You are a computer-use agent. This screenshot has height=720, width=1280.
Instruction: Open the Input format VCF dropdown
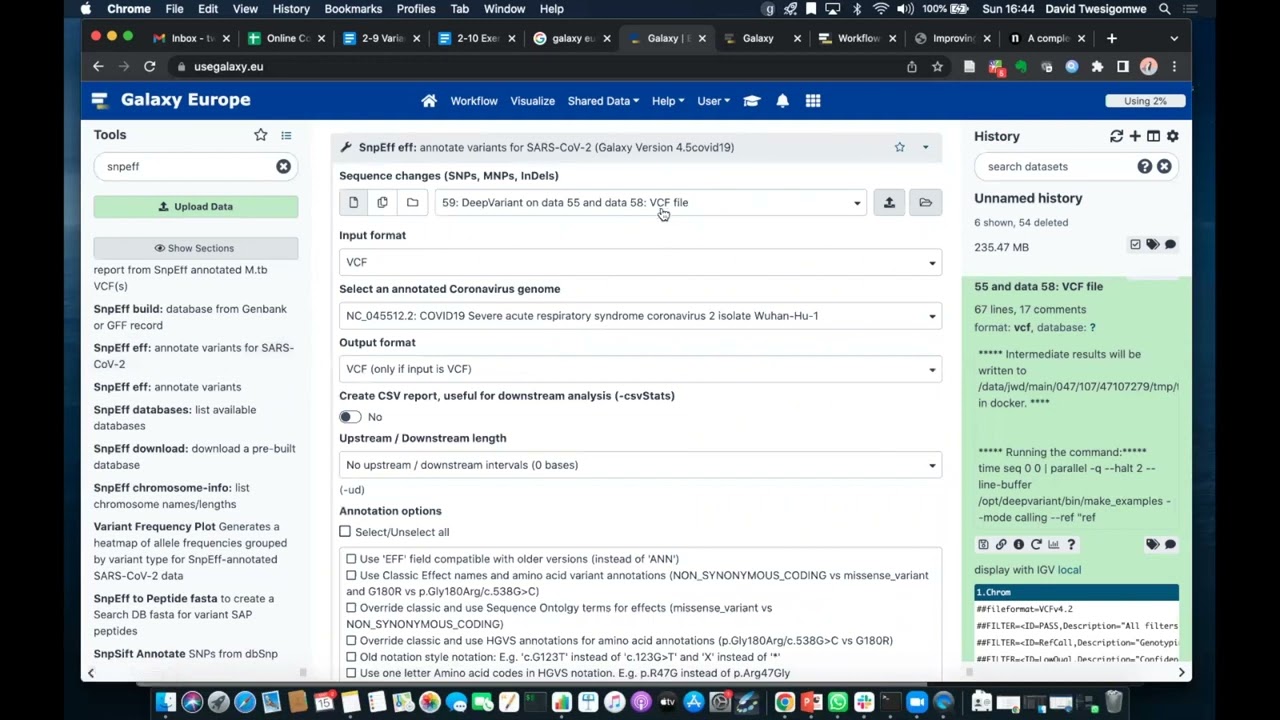(x=640, y=262)
